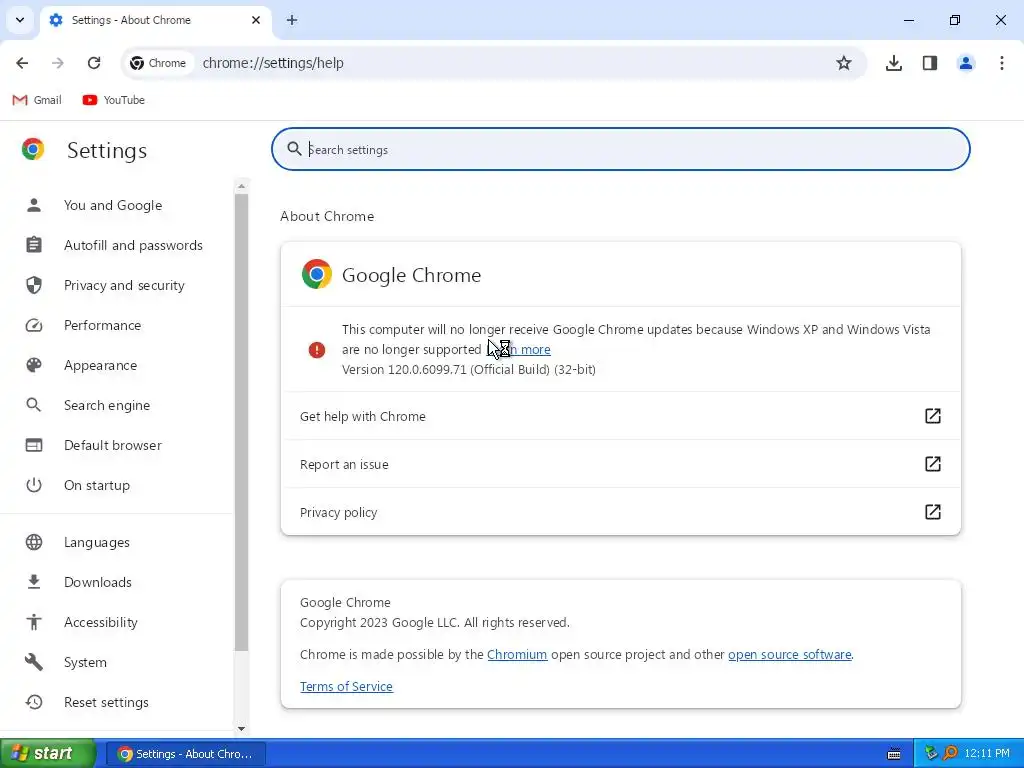
Task: Open Downloads settings in sidebar
Action: click(x=97, y=582)
